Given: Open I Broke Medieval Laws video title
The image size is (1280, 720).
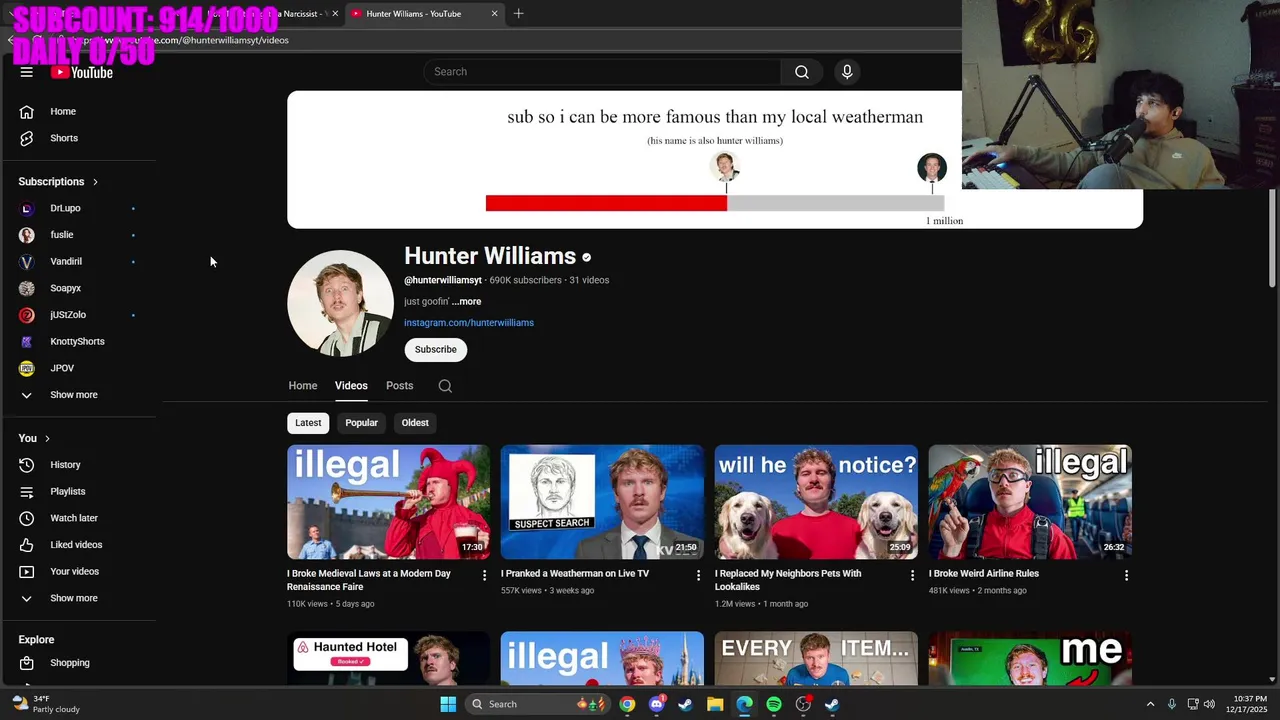Looking at the screenshot, I should 370,580.
